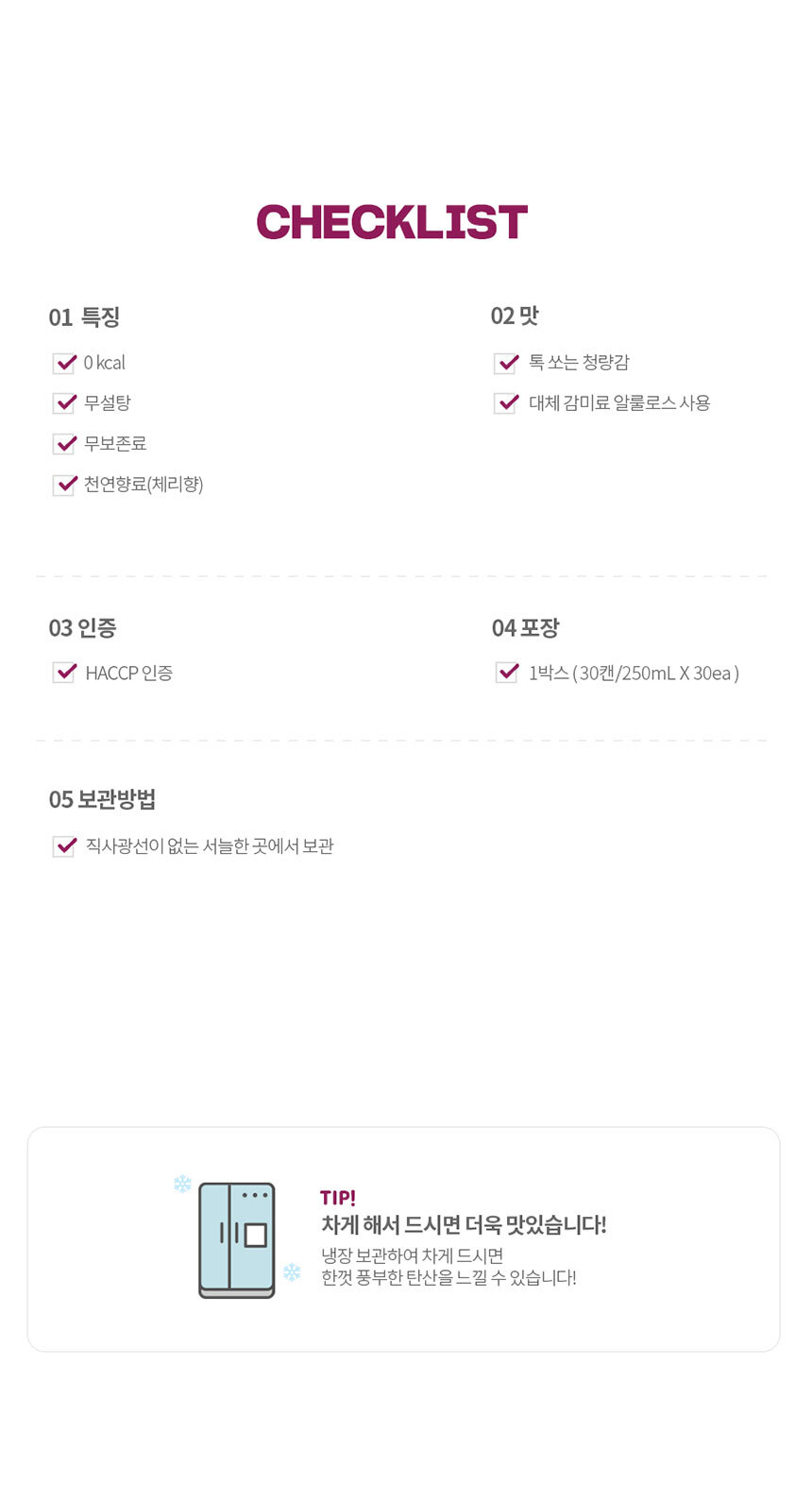This screenshot has width=812, height=1485.
Task: Click the 차게 해서 드시면 더욱 맛있습니다 text
Action: point(464,1225)
